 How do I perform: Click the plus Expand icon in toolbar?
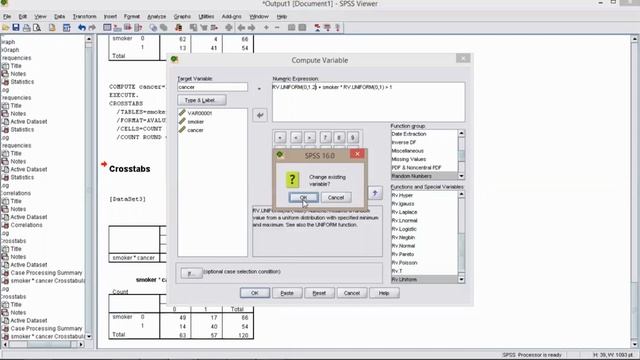[x=266, y=28]
